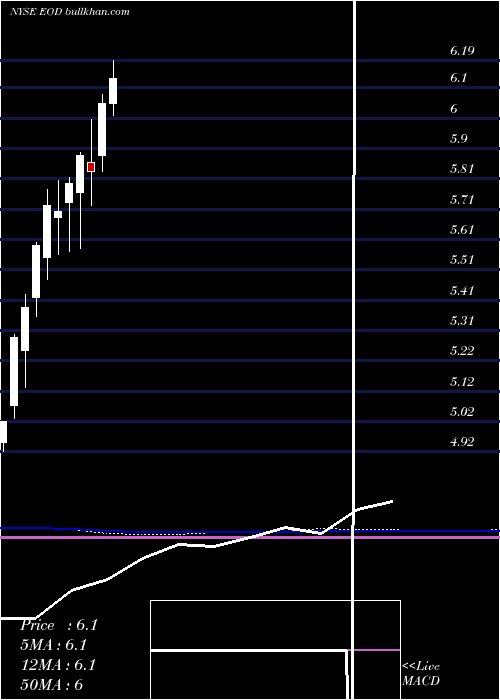Image resolution: width=500 pixels, height=700 pixels.
Task: Click the 50MA : 6 readout
Action: pos(52,684)
